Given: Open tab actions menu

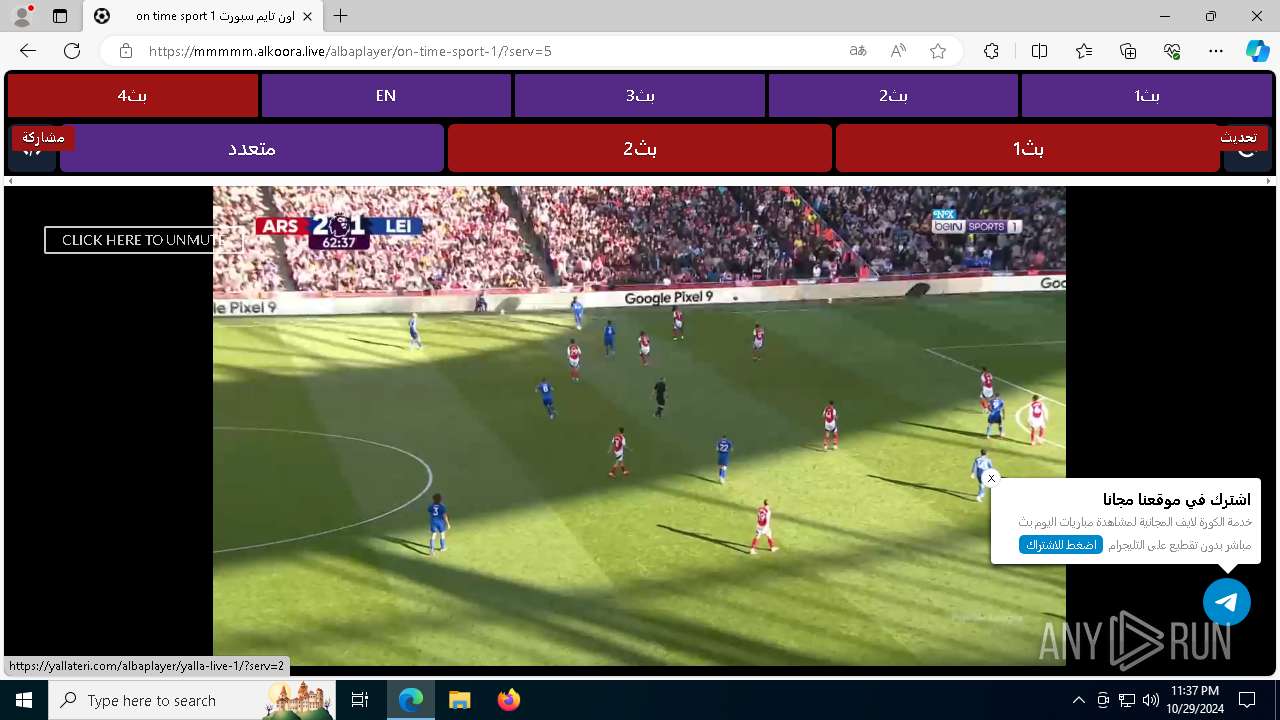Looking at the screenshot, I should point(60,16).
